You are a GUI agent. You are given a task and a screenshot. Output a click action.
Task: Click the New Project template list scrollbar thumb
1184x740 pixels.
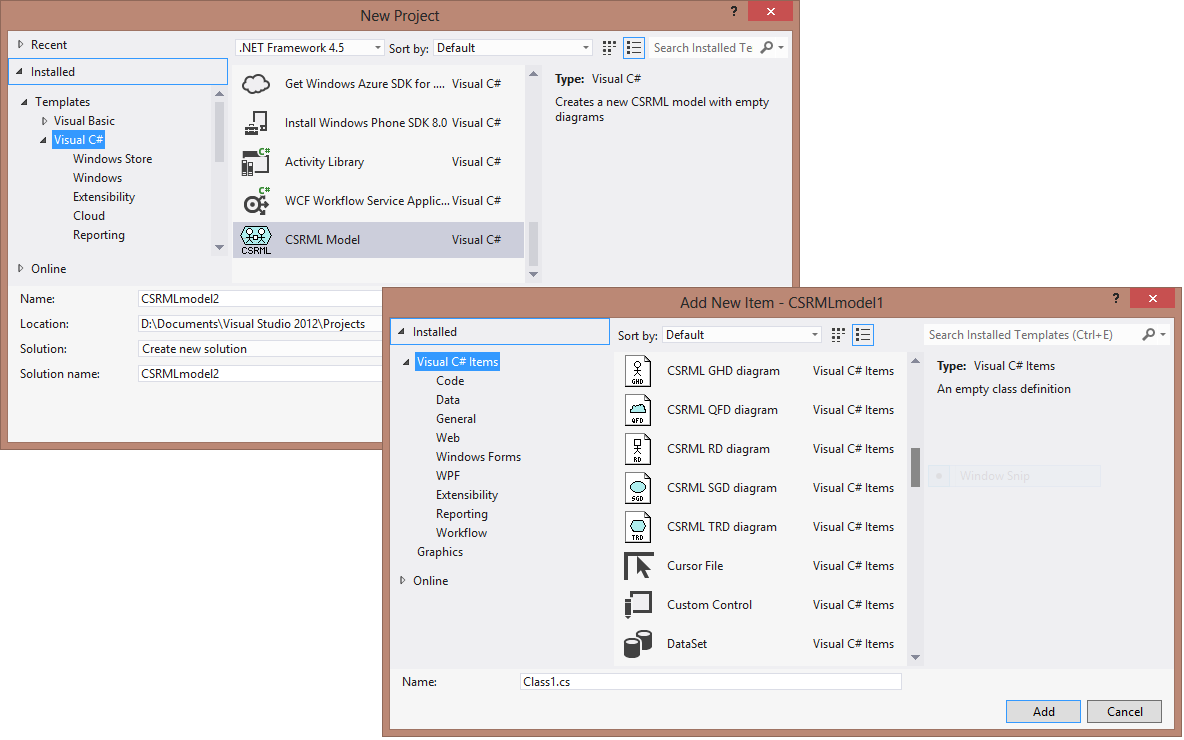pos(534,243)
